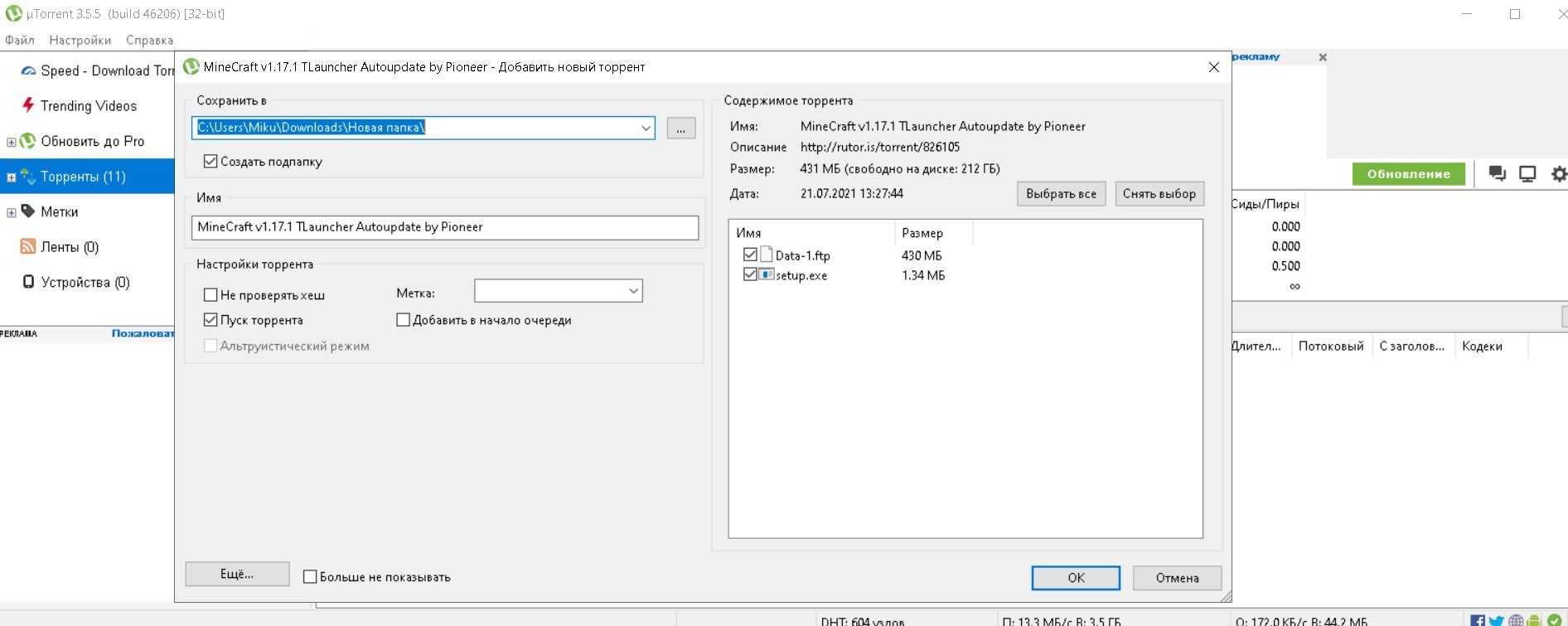Viewport: 1568px width, 626px height.
Task: Click the Twitter bird icon in status bar
Action: coord(1496,620)
